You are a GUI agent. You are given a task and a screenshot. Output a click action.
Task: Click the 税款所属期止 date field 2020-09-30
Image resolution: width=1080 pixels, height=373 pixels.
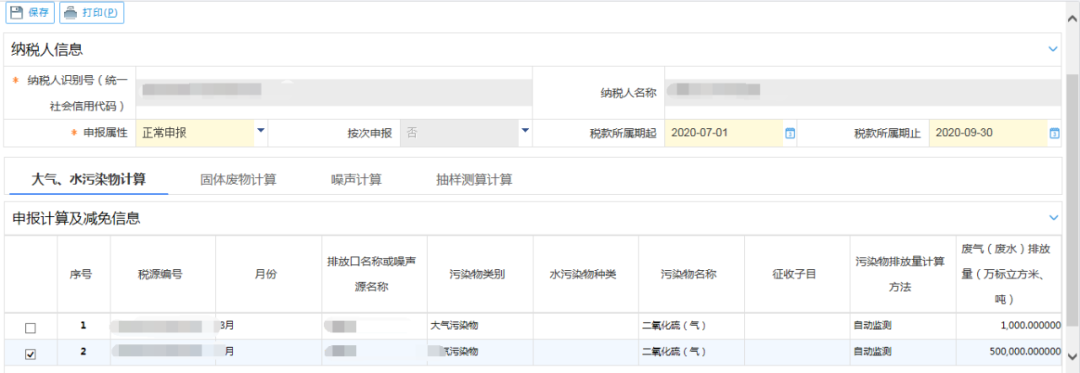tap(988, 133)
